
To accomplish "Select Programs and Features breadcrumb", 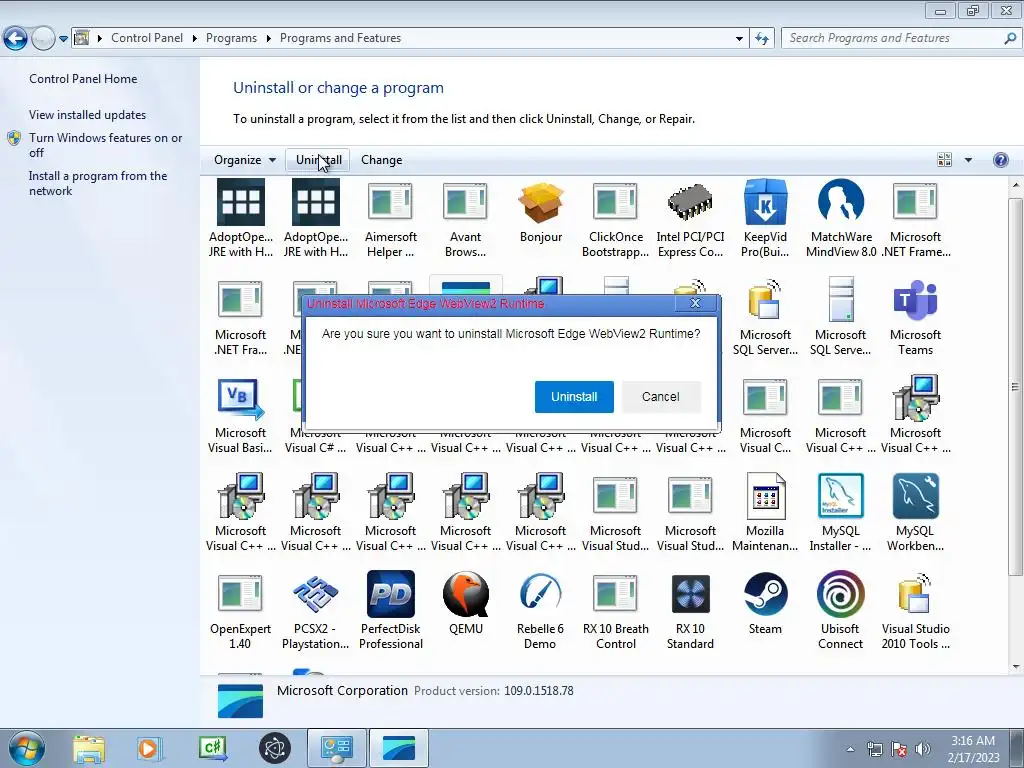I will (340, 38).
